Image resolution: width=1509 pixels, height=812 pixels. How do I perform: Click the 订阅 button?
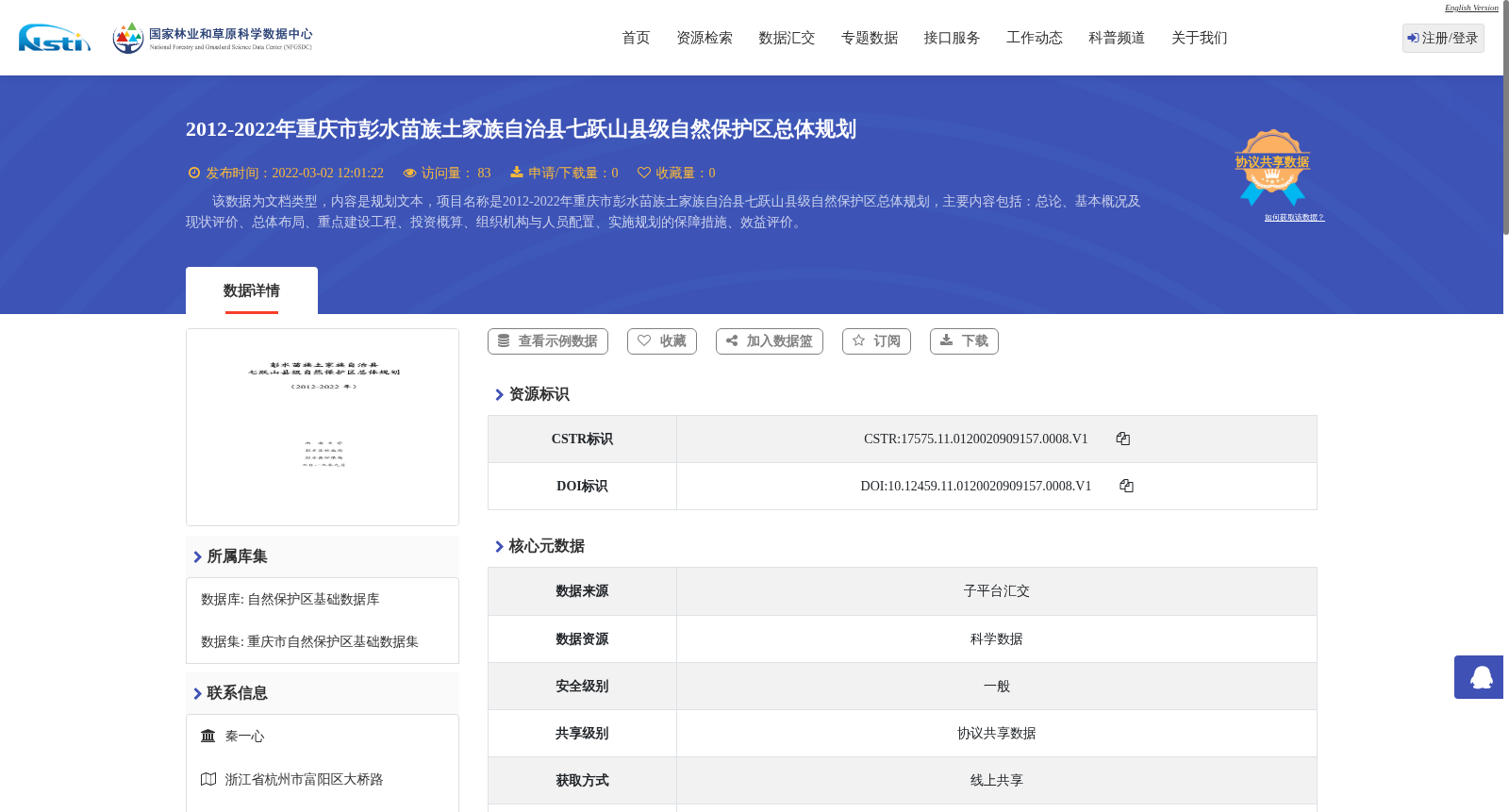pyautogui.click(x=876, y=341)
